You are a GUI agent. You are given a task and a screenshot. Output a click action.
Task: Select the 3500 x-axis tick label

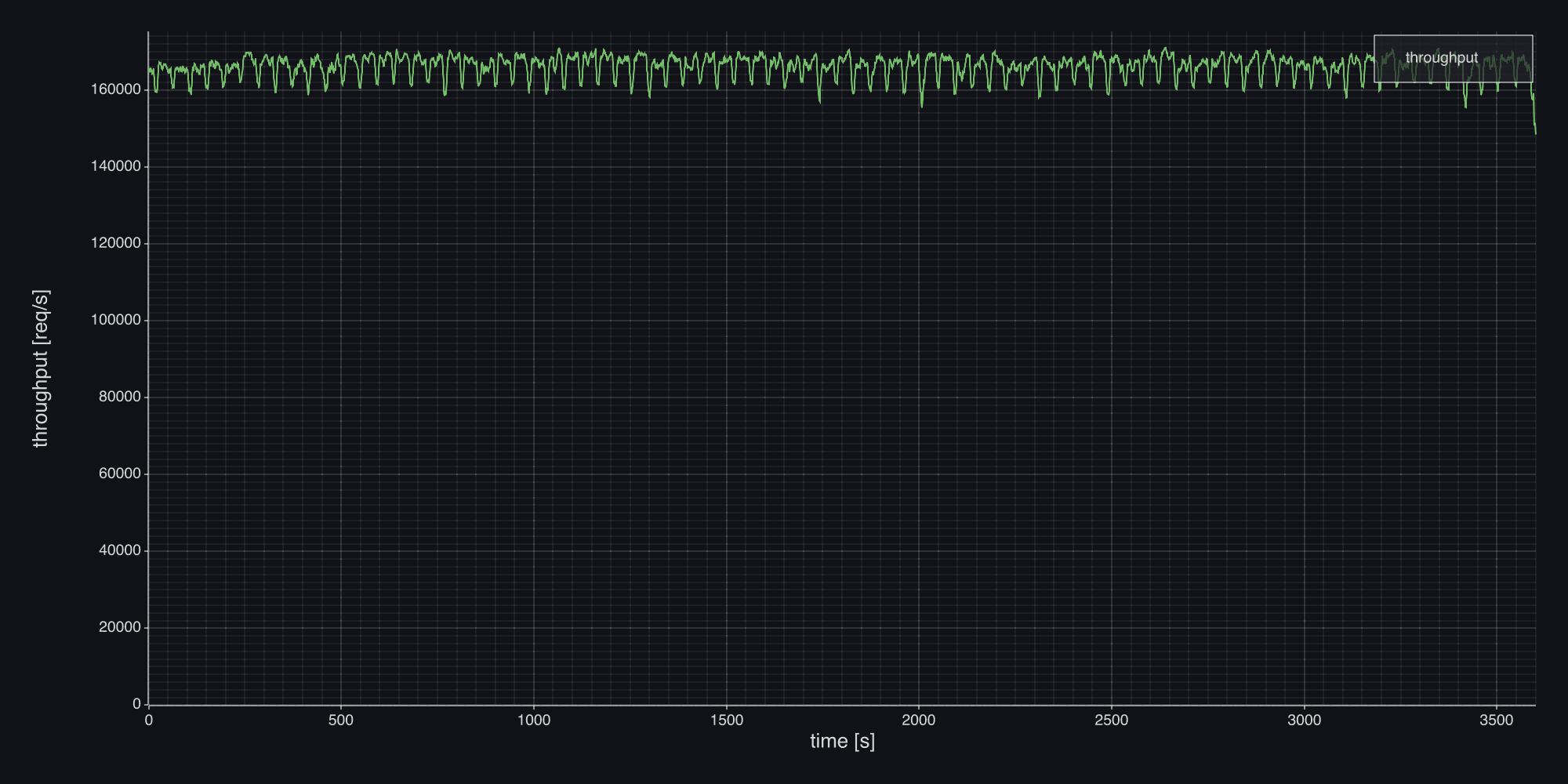(1497, 720)
